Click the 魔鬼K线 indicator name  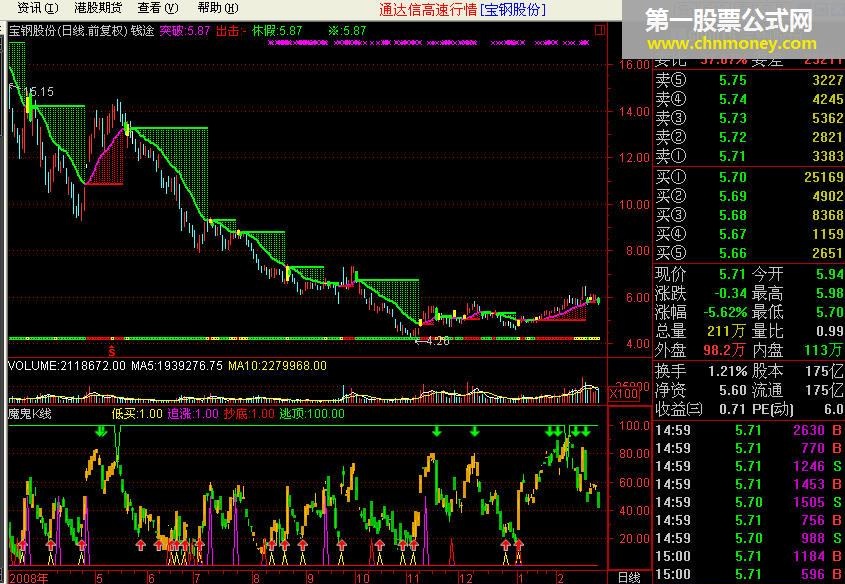click(30, 414)
